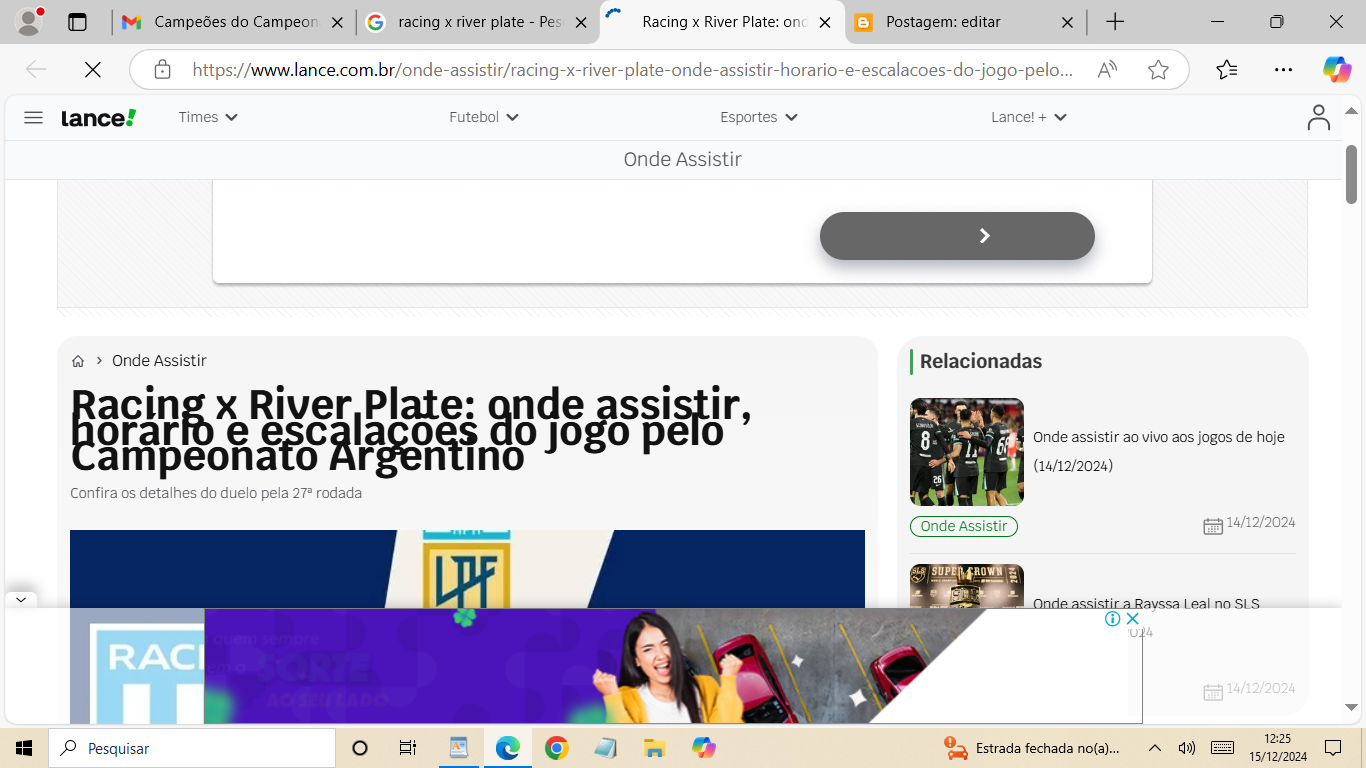Open the Favorites list icon

pyautogui.click(x=1227, y=69)
